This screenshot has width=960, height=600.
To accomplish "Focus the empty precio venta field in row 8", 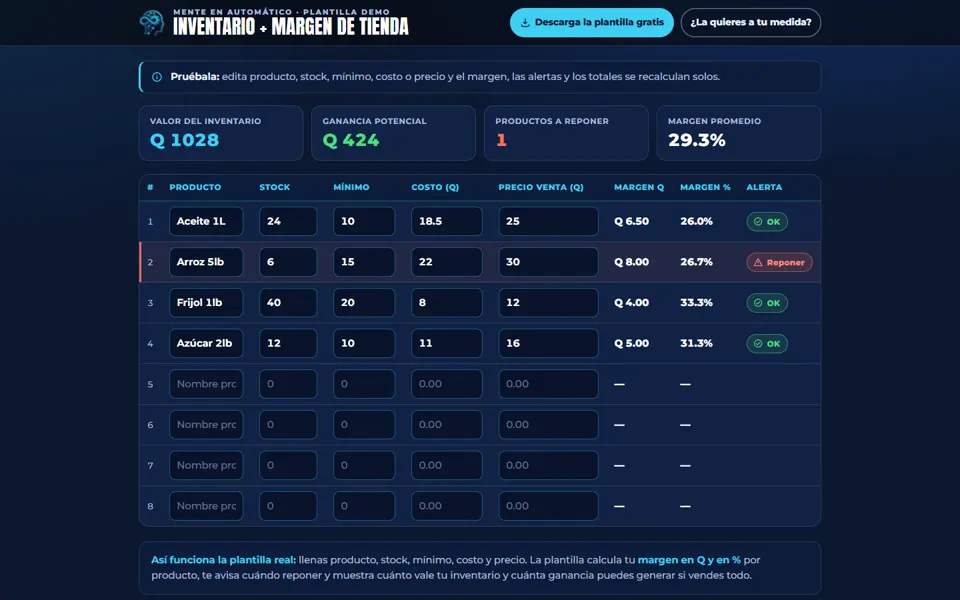I will point(548,506).
